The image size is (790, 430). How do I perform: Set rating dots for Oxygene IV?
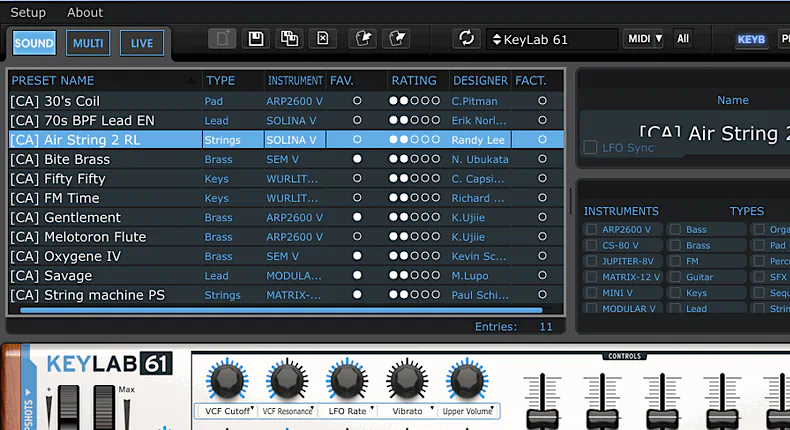tap(414, 256)
